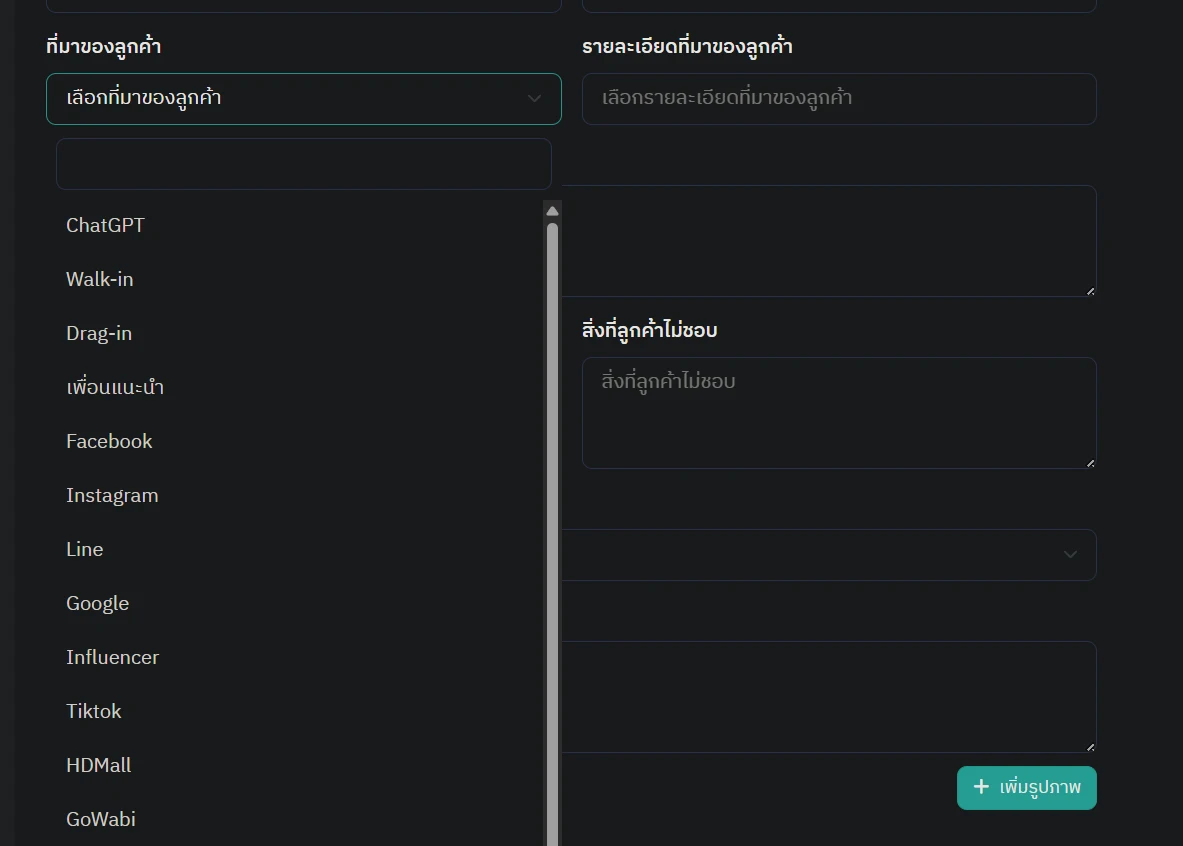This screenshot has width=1183, height=846.
Task: Click the dropdown search box
Action: click(303, 164)
